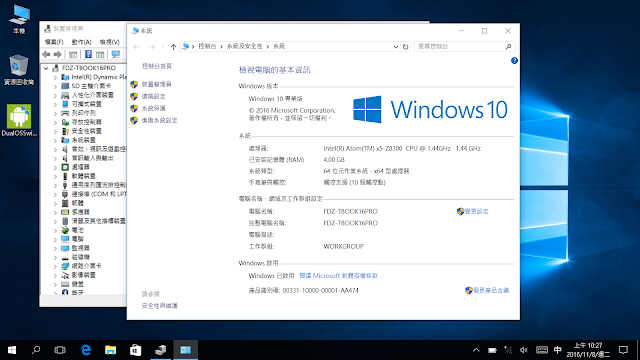640x360 pixels.
Task: Expand 電池 battery node
Action: pyautogui.click(x=55, y=230)
